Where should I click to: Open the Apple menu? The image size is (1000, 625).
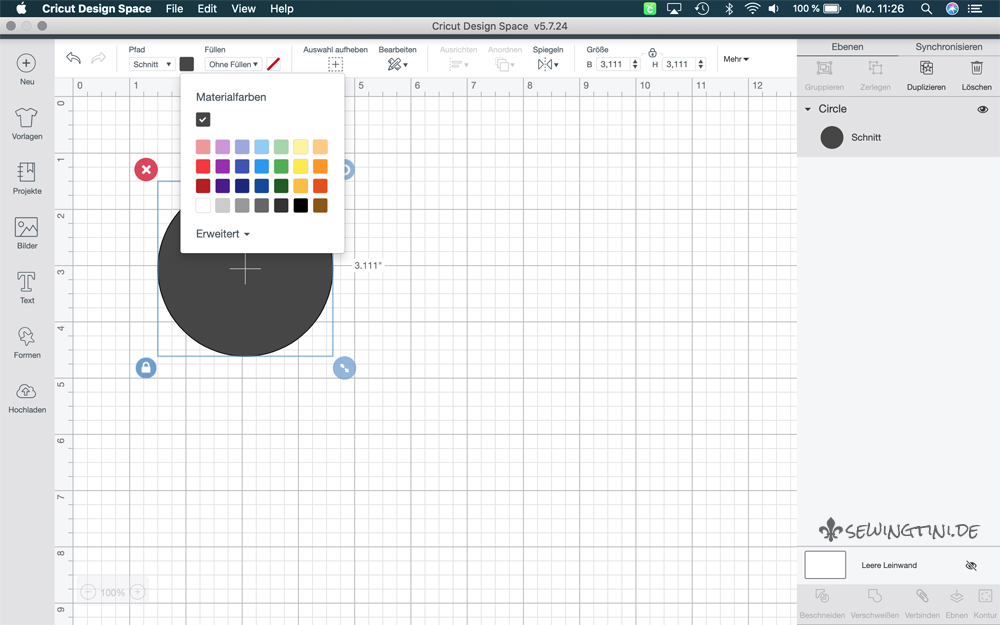[21, 8]
